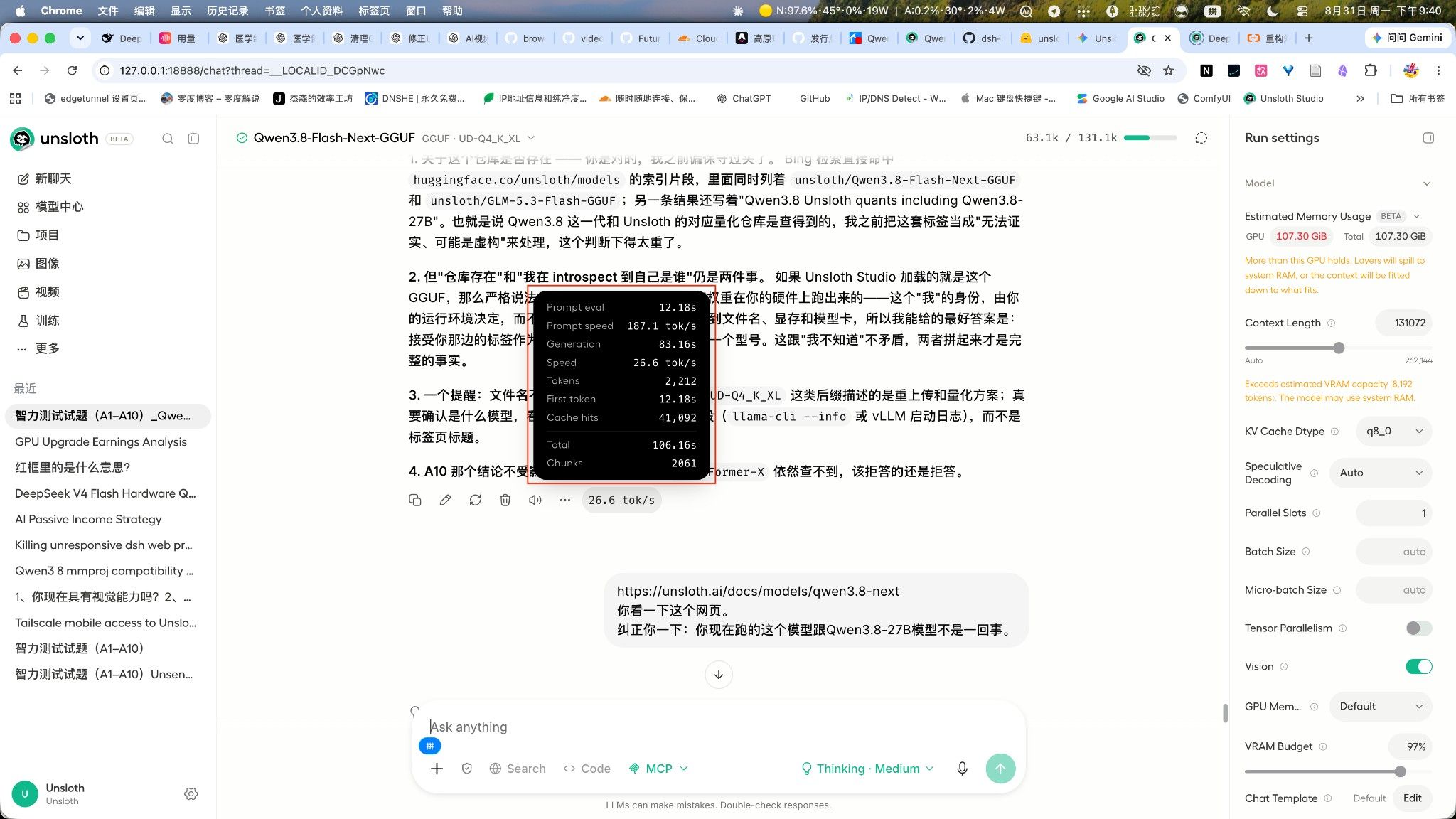The width and height of the screenshot is (1456, 819).
Task: Expand the Model section chevron
Action: [1426, 183]
